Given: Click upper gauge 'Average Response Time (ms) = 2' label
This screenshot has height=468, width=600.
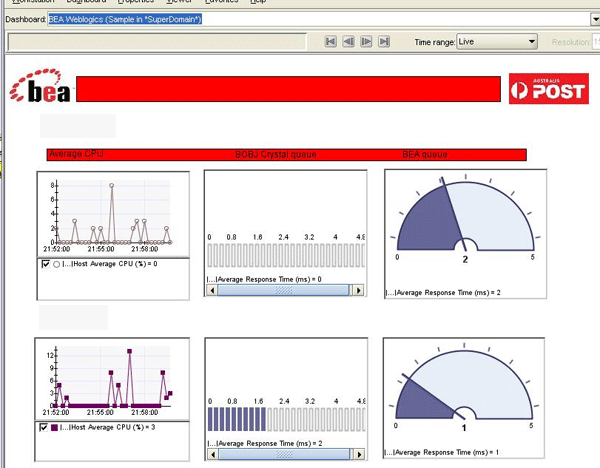Looking at the screenshot, I should 443,293.
